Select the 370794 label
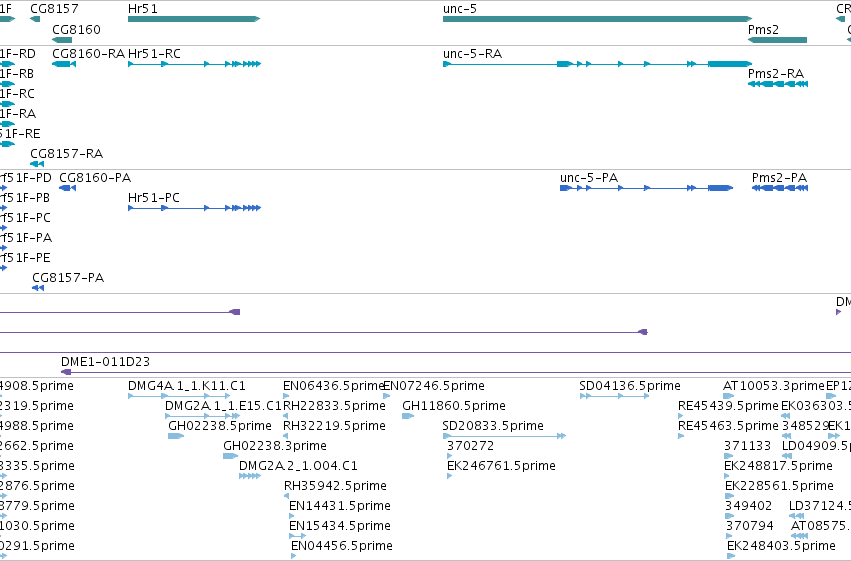Image resolution: width=851 pixels, height=561 pixels. pos(750,526)
